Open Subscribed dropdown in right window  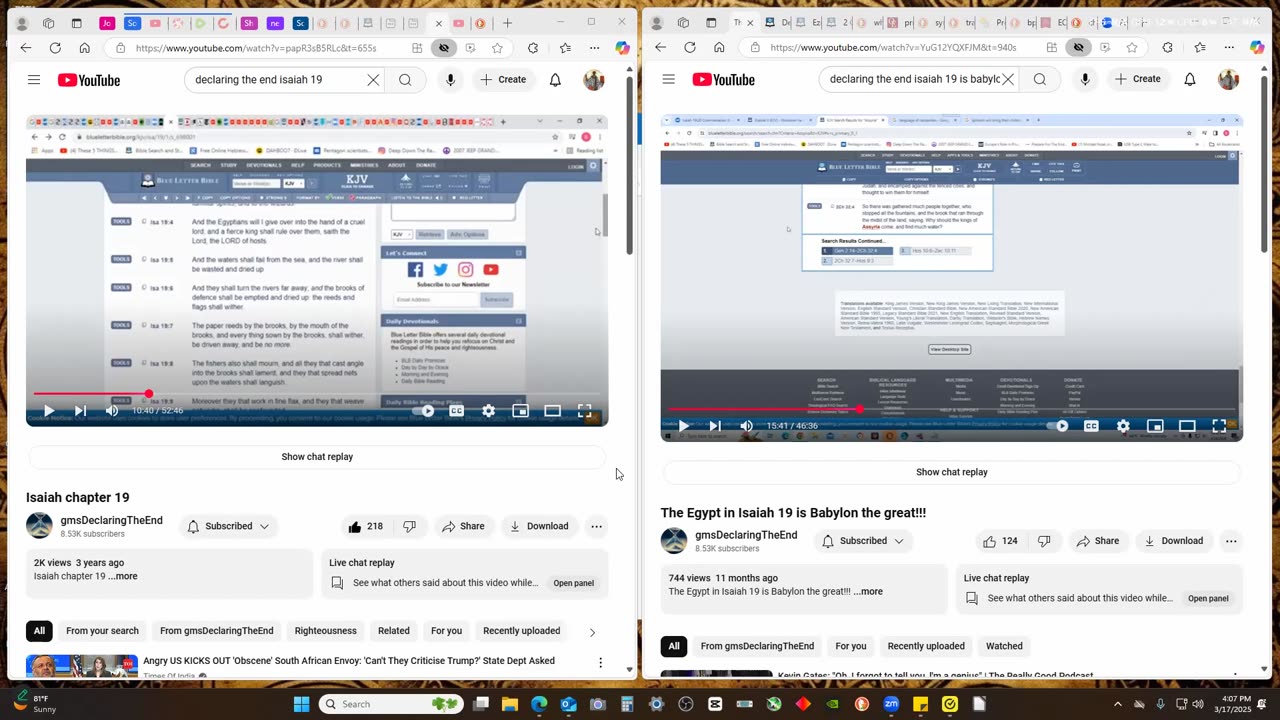coord(864,541)
